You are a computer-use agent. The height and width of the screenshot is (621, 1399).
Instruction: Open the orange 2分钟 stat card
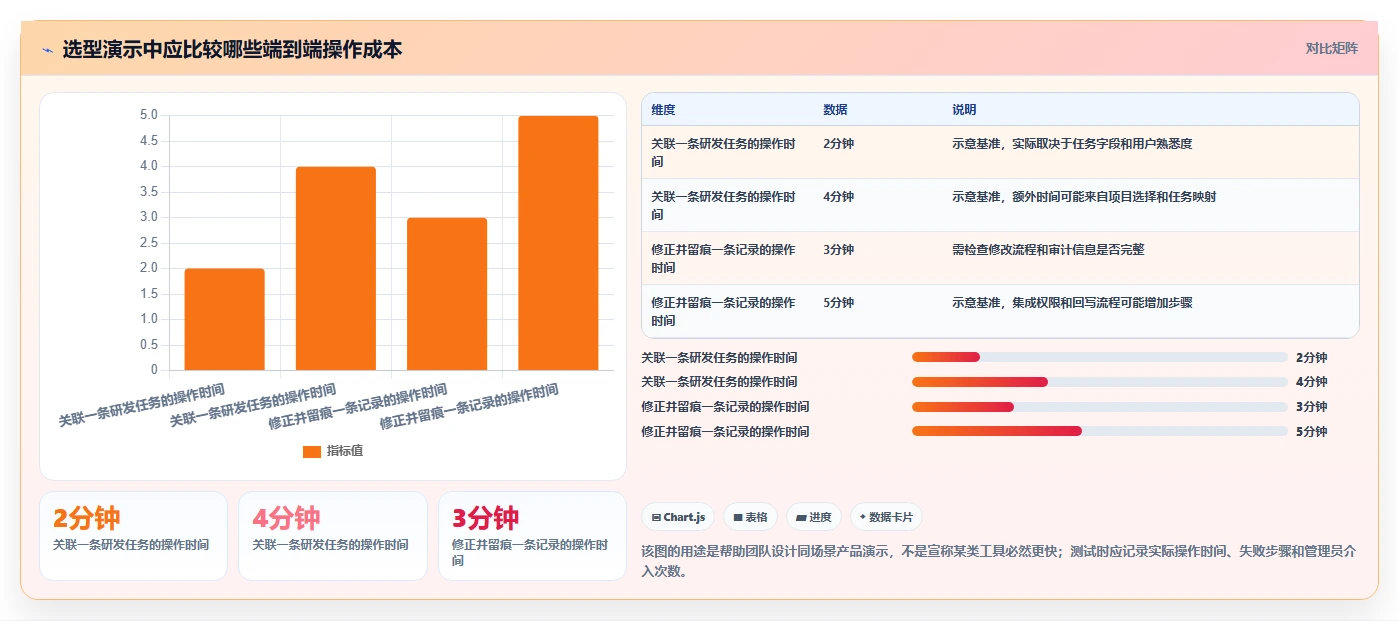click(133, 535)
